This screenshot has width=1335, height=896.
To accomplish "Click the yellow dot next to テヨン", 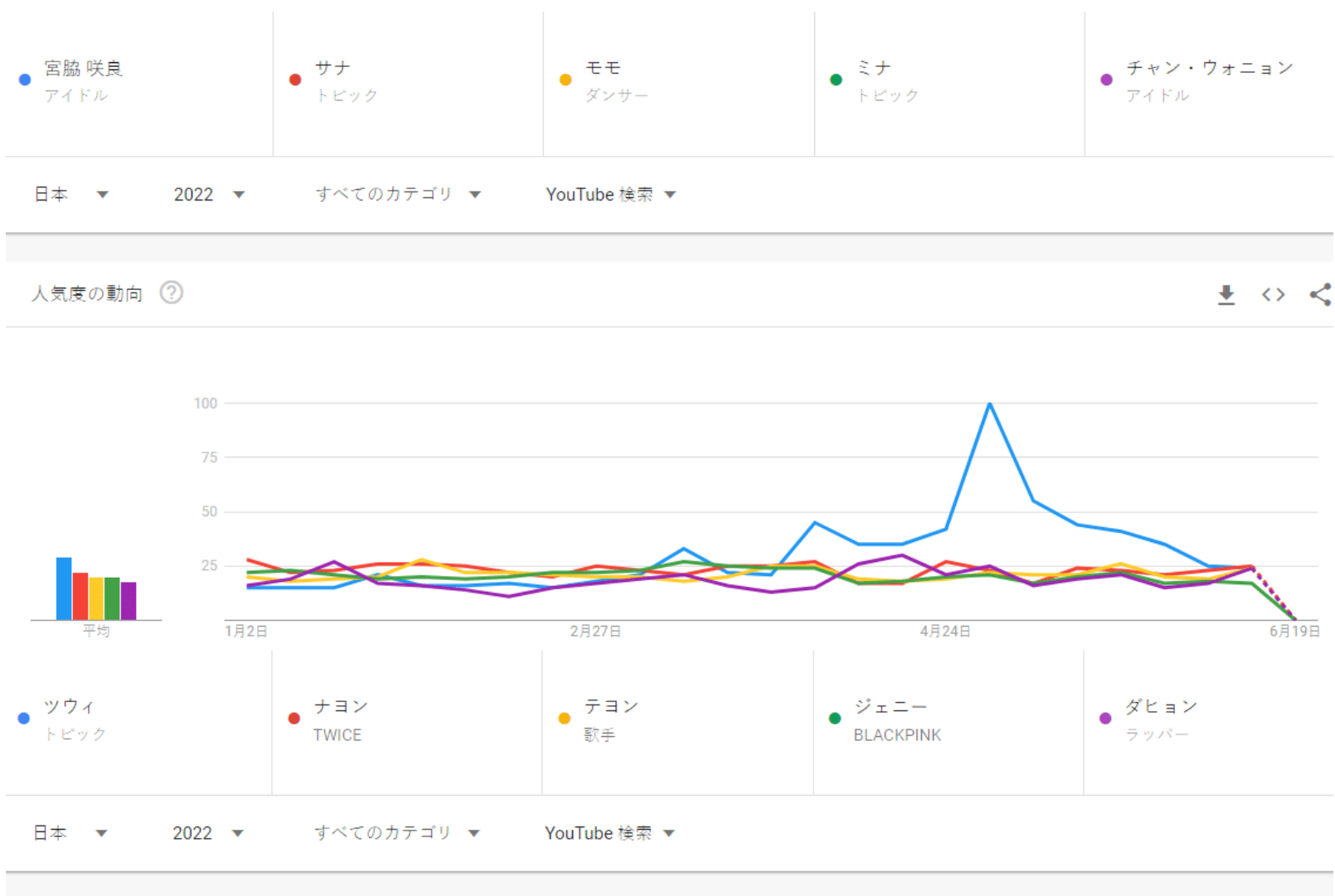I will pyautogui.click(x=565, y=718).
